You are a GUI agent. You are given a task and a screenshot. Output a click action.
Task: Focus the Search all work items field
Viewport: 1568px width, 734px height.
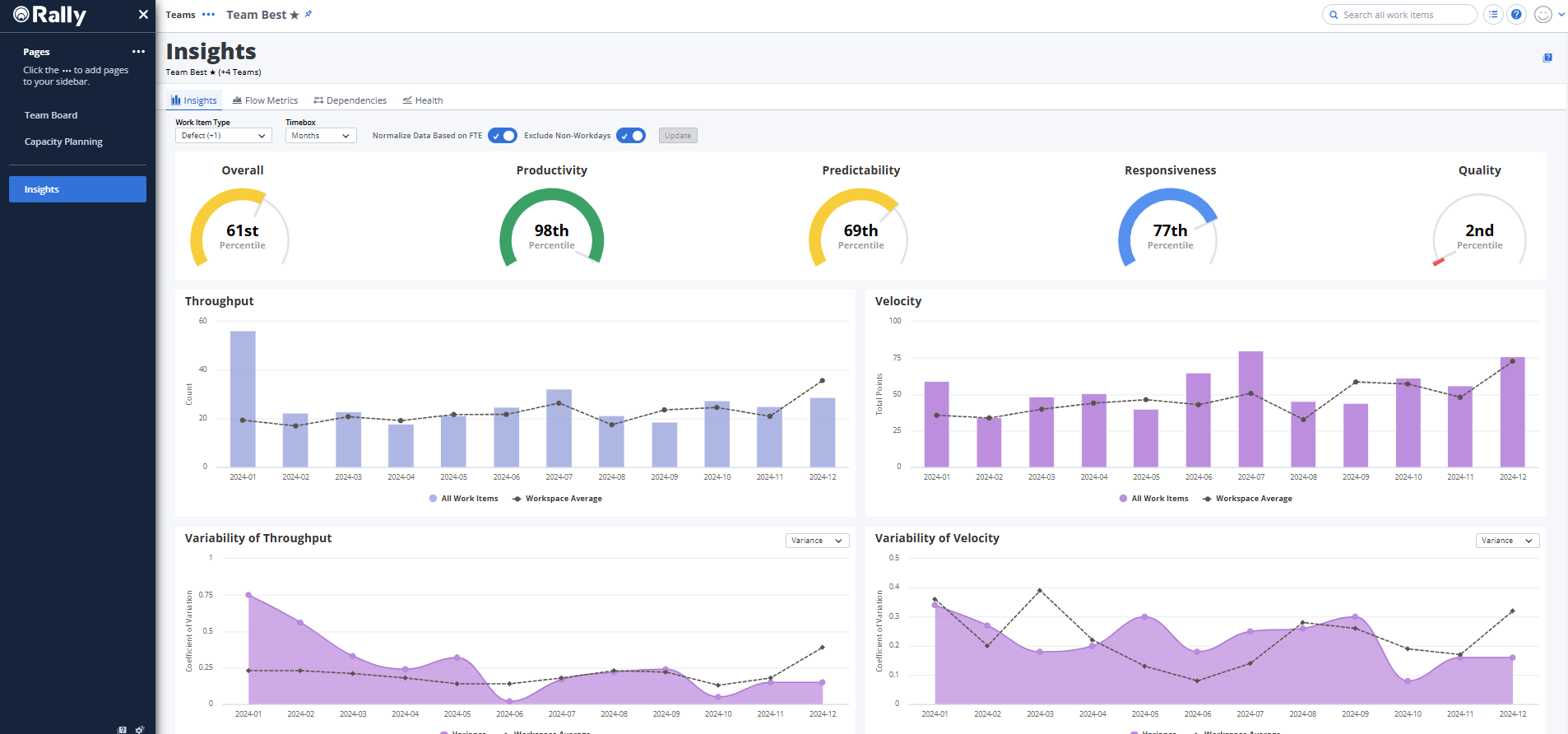pyautogui.click(x=1399, y=15)
